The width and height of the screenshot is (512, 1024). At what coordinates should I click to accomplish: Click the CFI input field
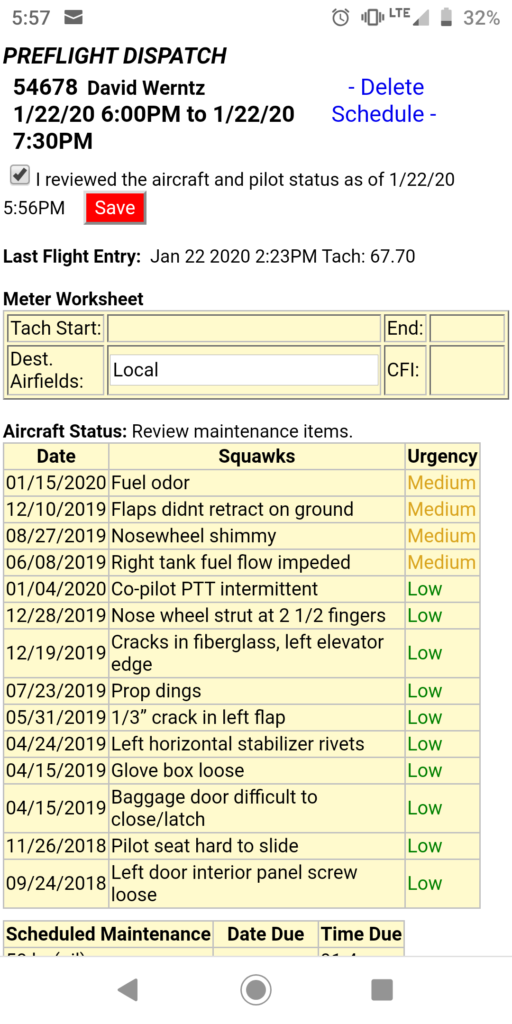[x=466, y=370]
